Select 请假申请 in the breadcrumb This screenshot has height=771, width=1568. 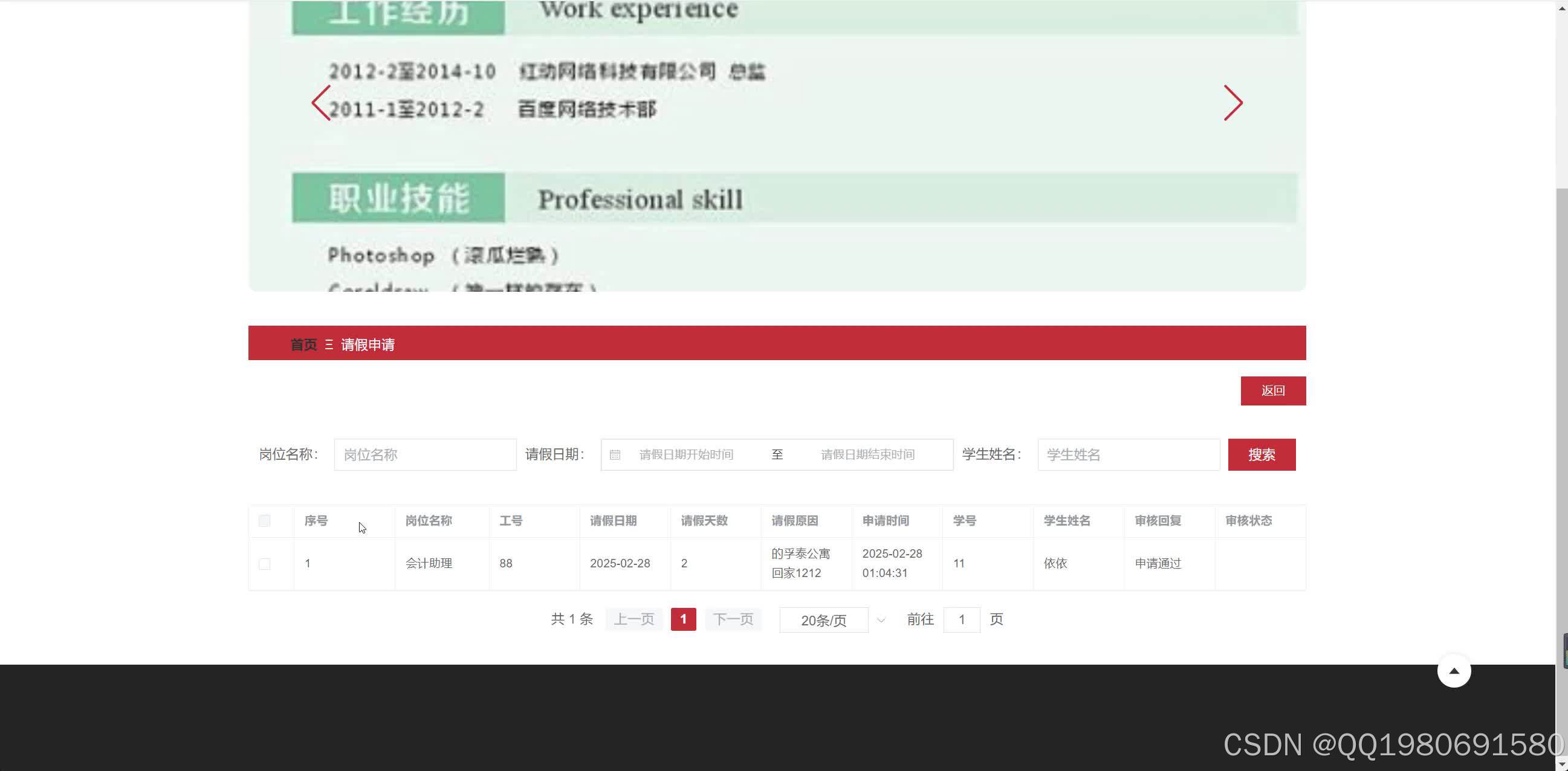tap(368, 344)
